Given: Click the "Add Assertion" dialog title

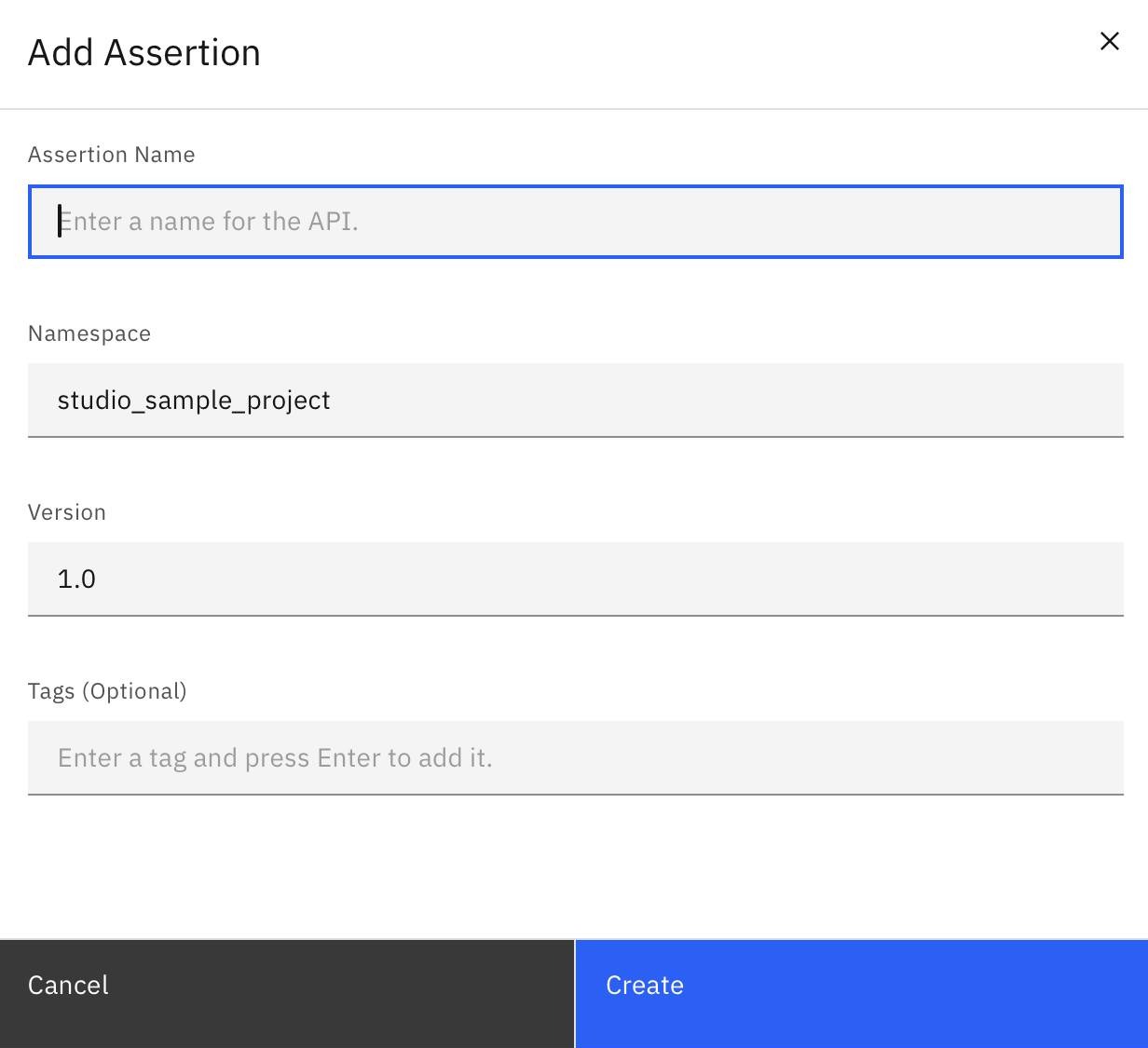Looking at the screenshot, I should coord(144,53).
